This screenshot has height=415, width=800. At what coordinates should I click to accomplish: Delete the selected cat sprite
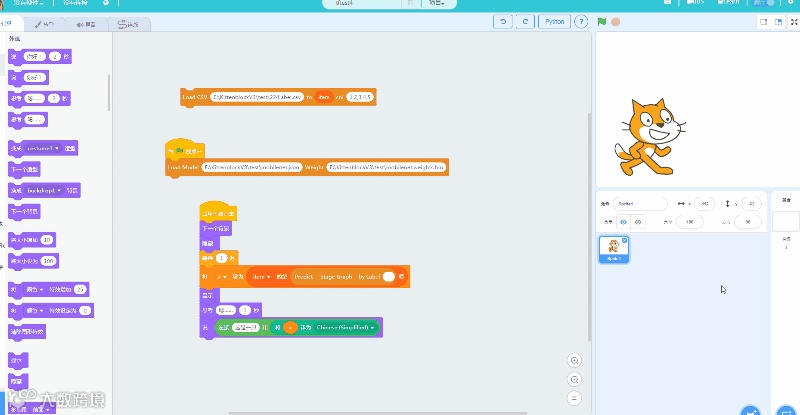tap(624, 240)
